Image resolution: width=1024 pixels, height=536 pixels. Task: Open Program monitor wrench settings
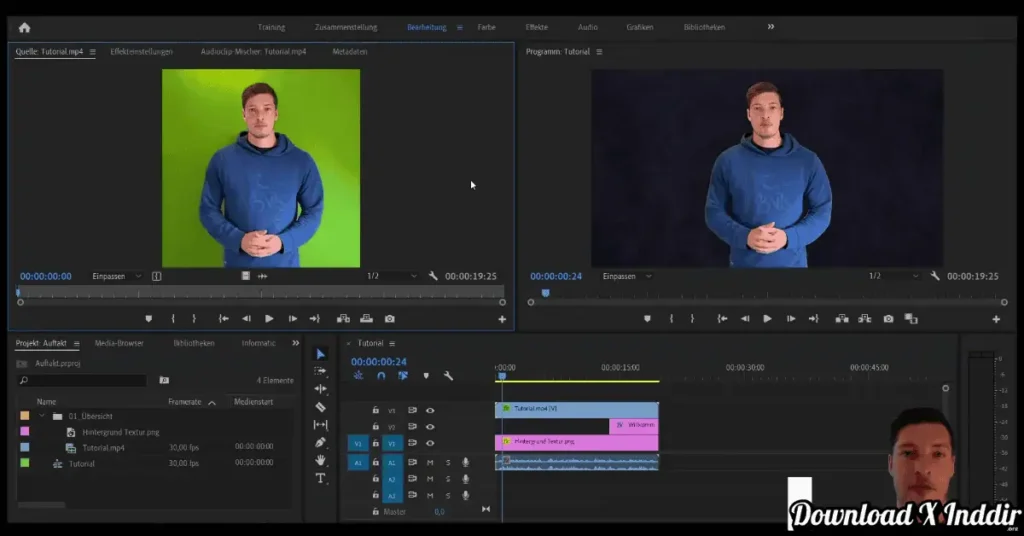[935, 276]
